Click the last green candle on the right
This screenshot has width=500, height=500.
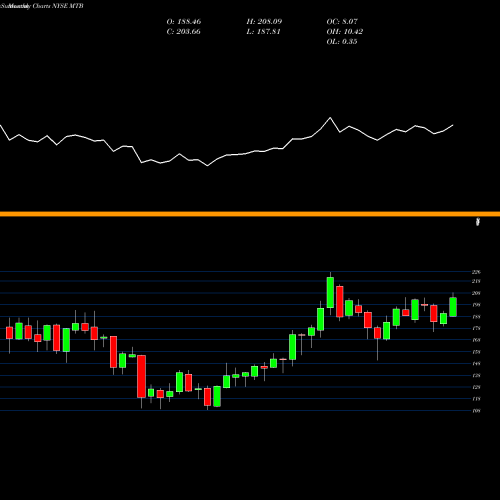(453, 307)
